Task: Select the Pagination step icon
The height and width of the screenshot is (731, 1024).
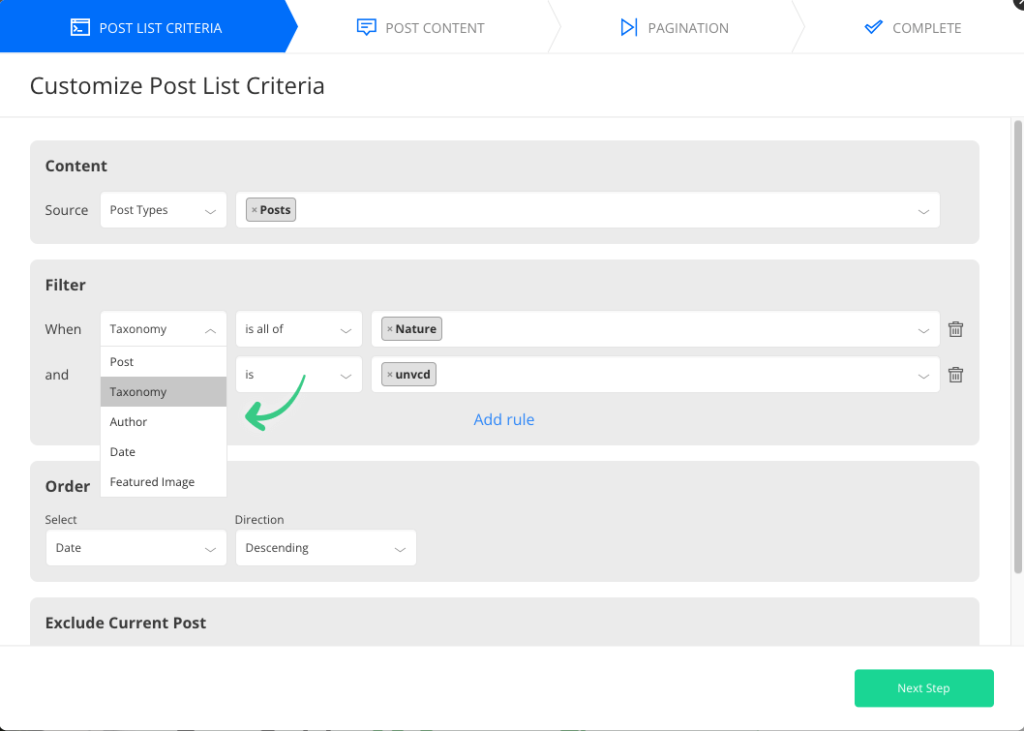Action: point(628,27)
